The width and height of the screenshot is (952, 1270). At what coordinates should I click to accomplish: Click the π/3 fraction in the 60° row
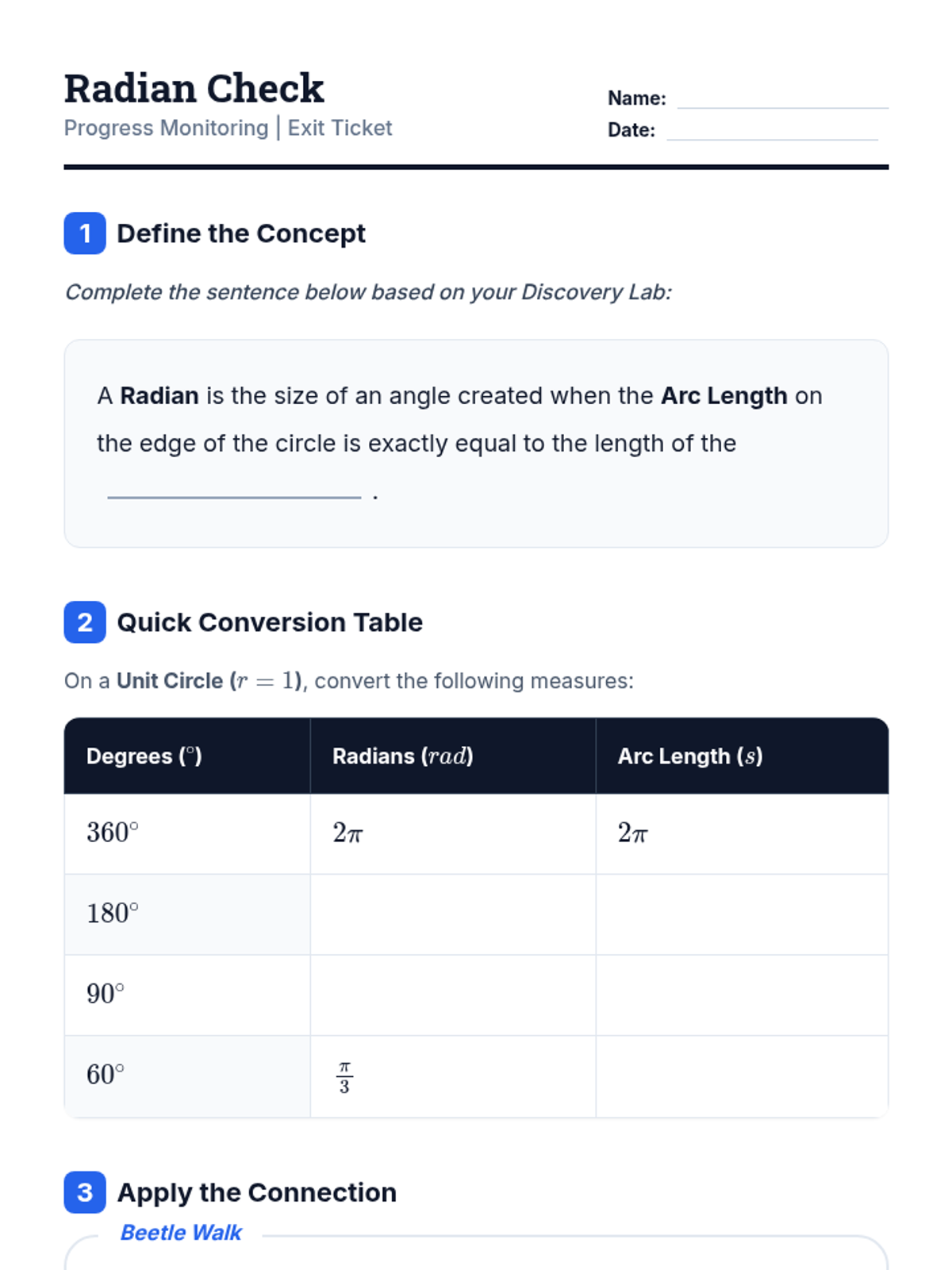tap(344, 1077)
